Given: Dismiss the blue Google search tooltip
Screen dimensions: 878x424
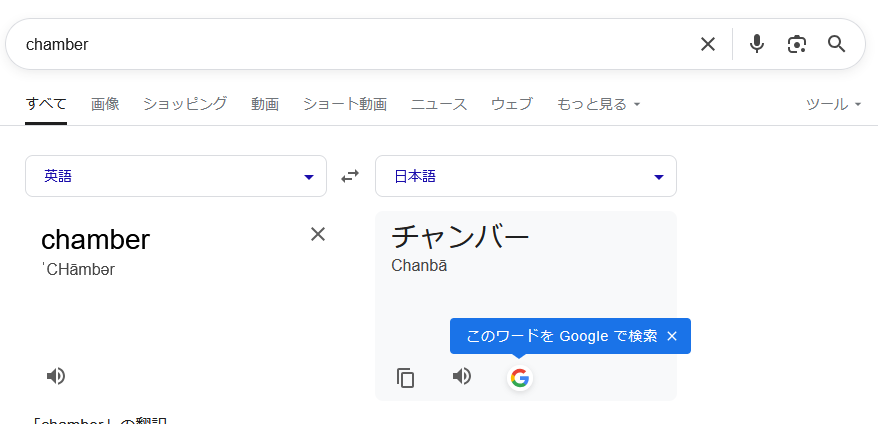Looking at the screenshot, I should click(672, 336).
